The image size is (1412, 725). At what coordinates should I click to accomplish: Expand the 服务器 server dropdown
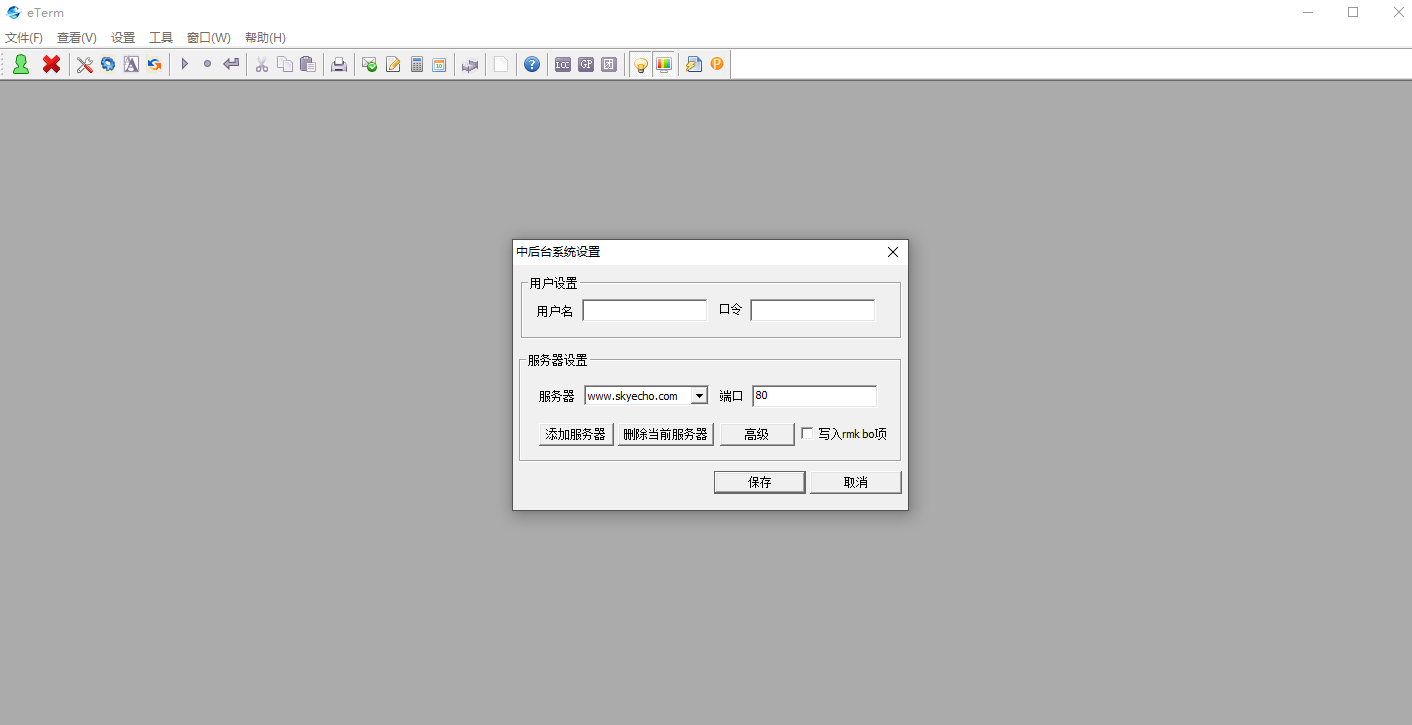coord(700,396)
